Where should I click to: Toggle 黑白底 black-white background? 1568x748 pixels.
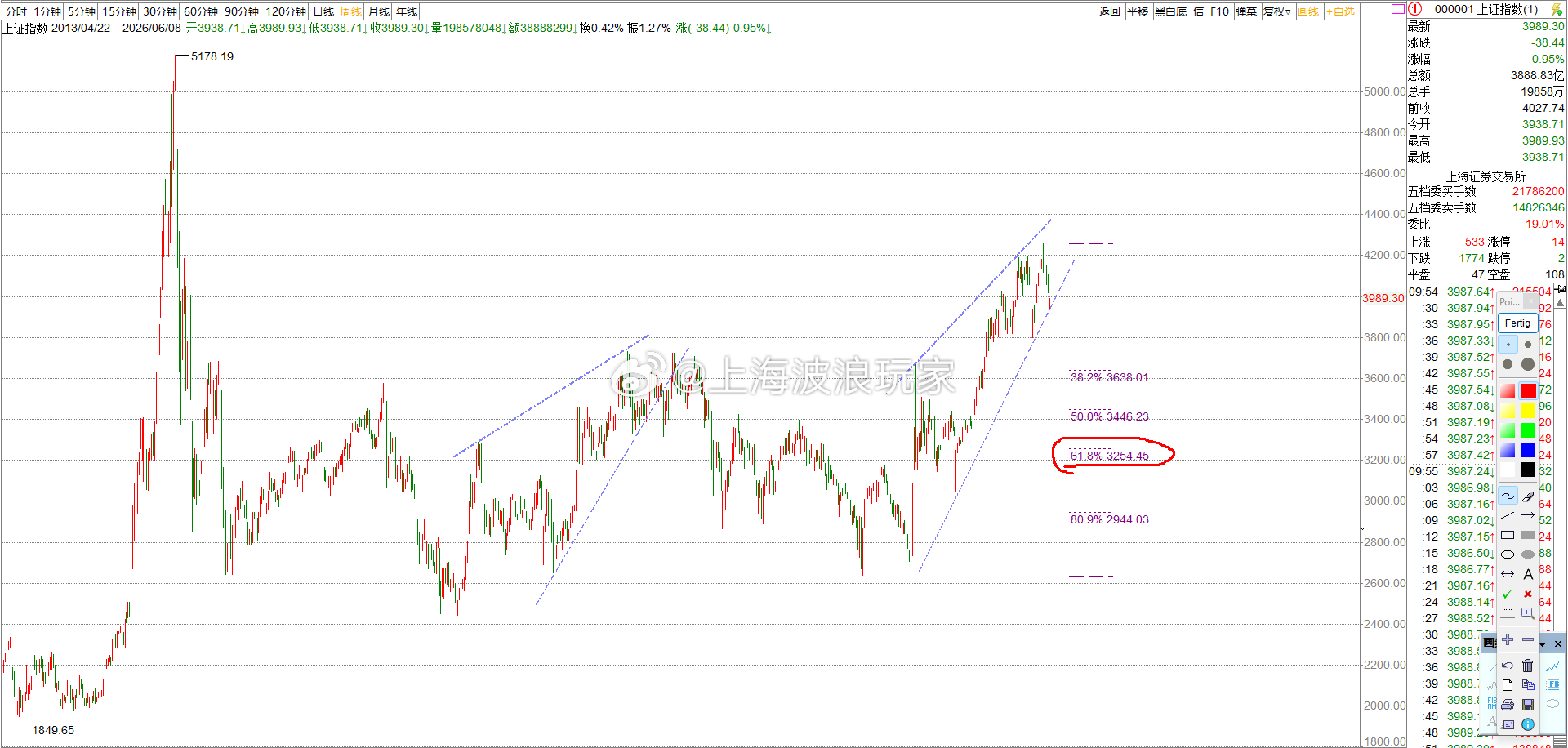1170,11
